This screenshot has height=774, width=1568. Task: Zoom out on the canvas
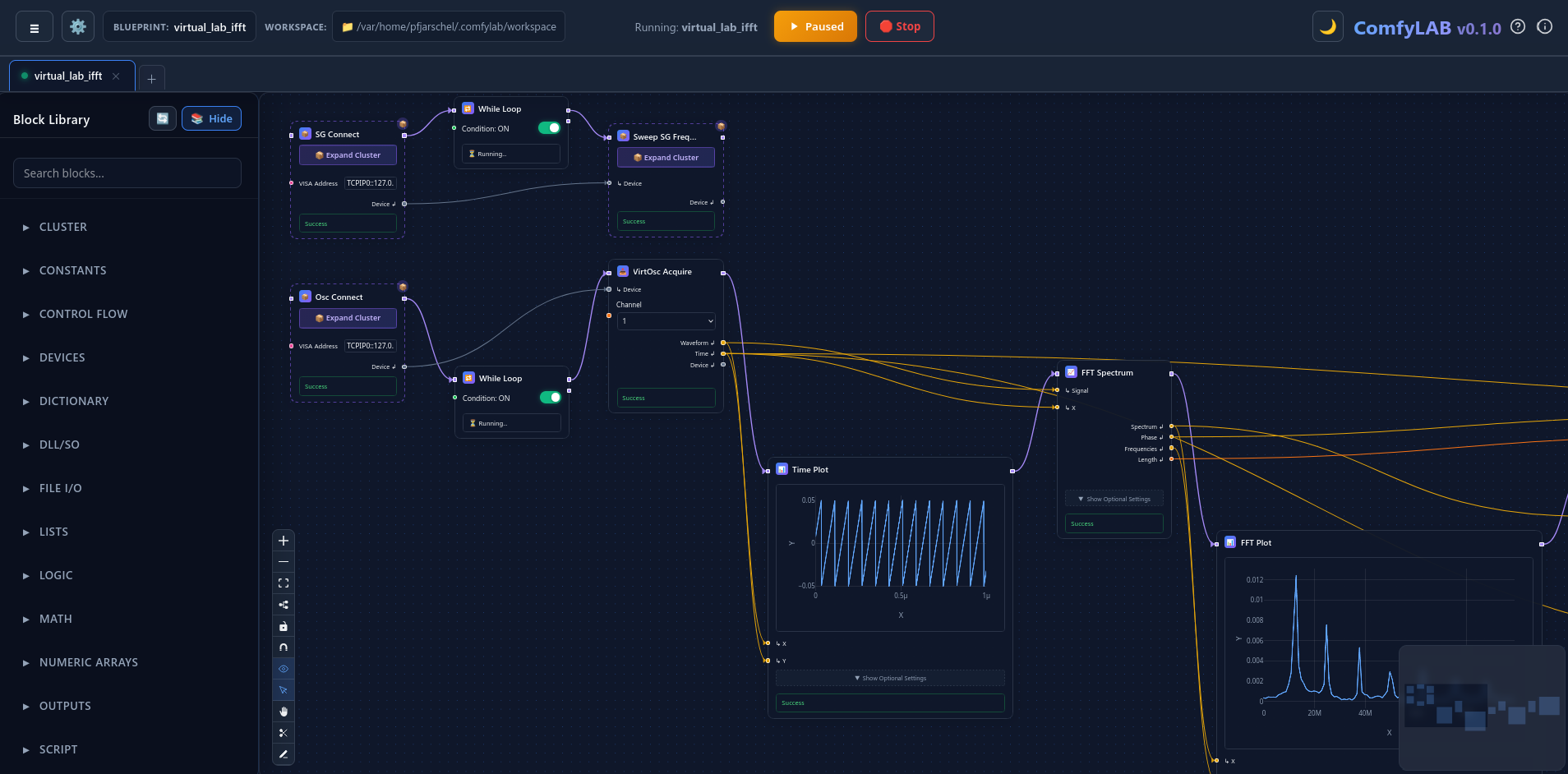pyautogui.click(x=284, y=562)
